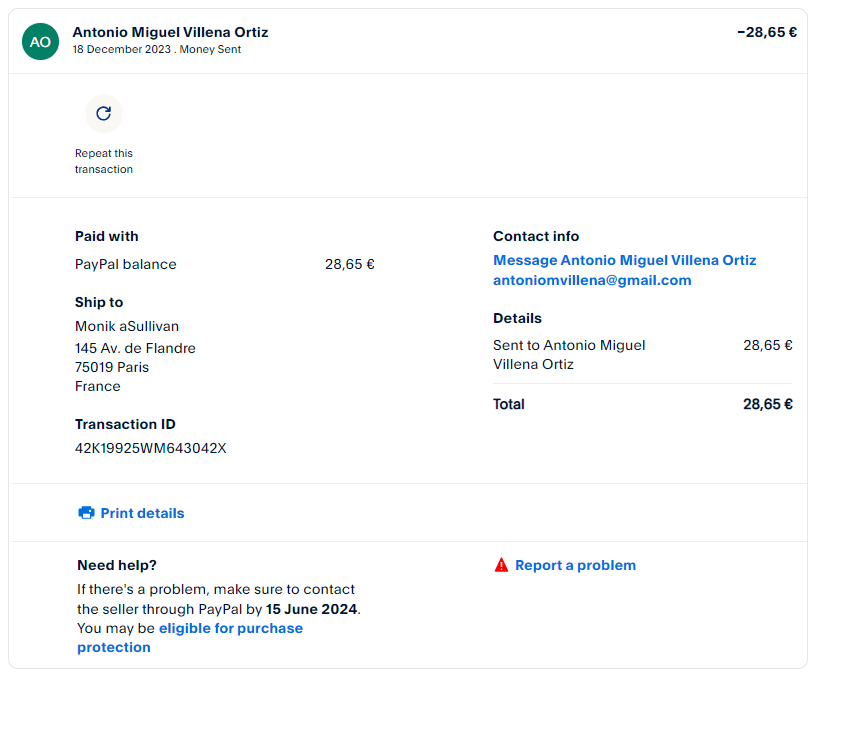Viewport: 846px width, 739px height.
Task: Click the red warning triangle icon
Action: (x=501, y=565)
